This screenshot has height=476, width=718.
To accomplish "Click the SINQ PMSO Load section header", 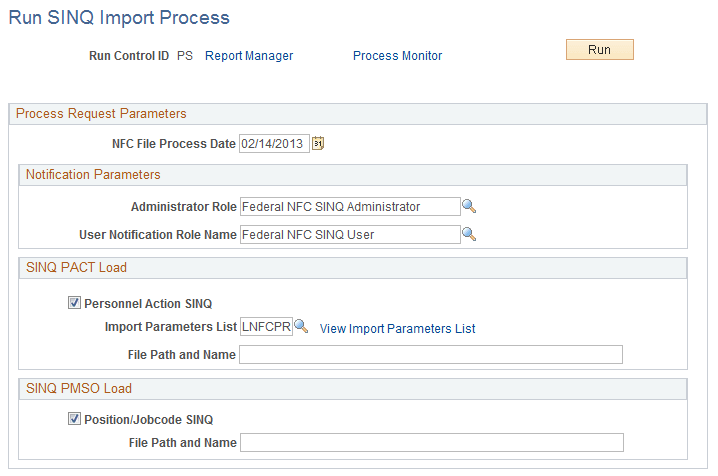I will 78,388.
